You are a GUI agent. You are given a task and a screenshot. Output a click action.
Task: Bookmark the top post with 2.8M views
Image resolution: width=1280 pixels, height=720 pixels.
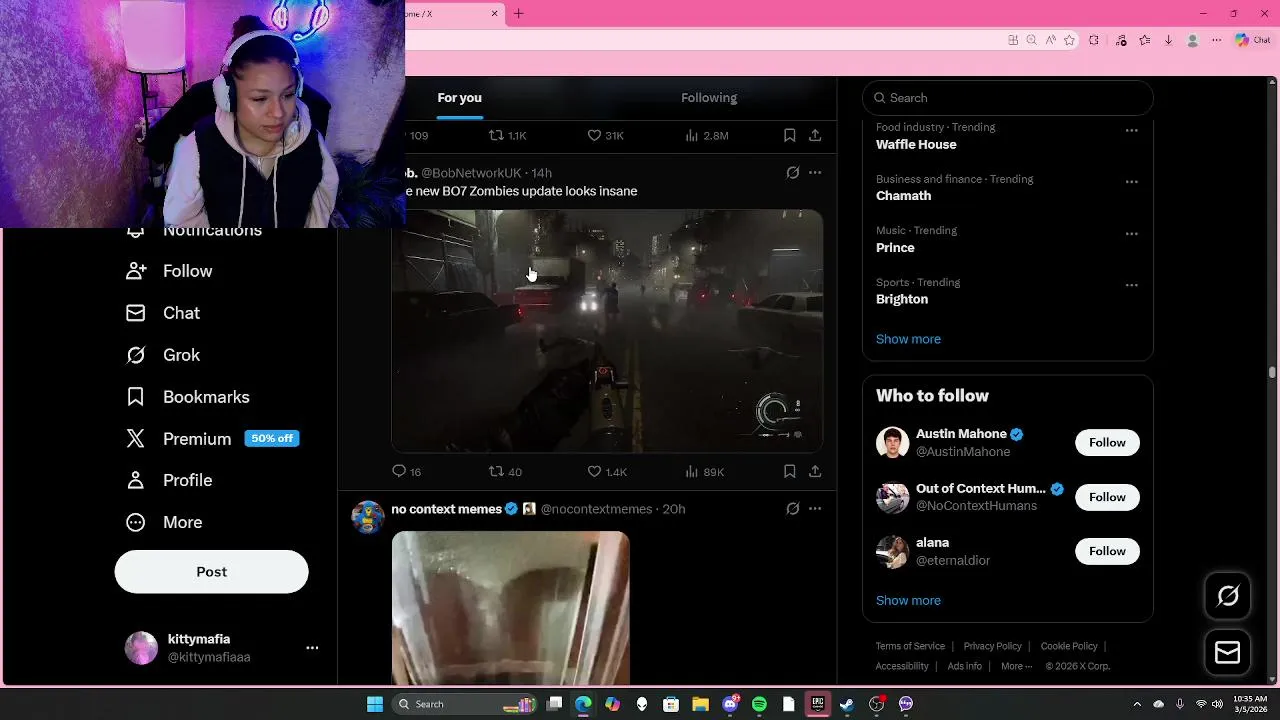click(789, 135)
